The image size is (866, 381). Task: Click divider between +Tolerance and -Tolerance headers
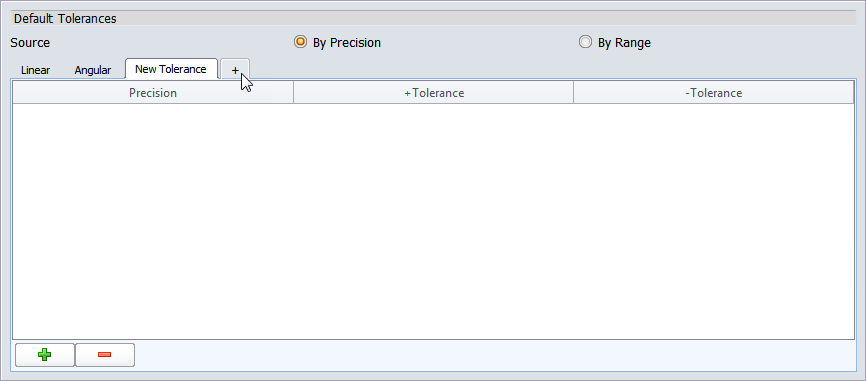pyautogui.click(x=573, y=93)
